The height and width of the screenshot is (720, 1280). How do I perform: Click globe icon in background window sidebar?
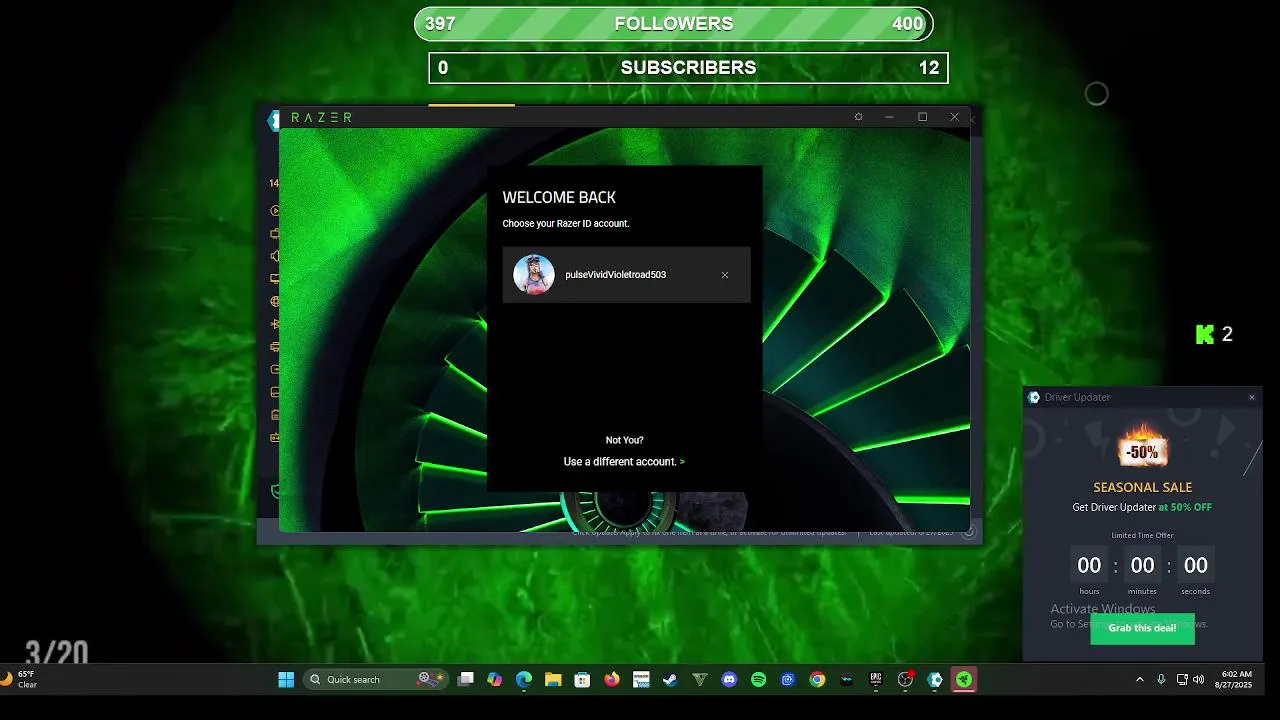275,301
